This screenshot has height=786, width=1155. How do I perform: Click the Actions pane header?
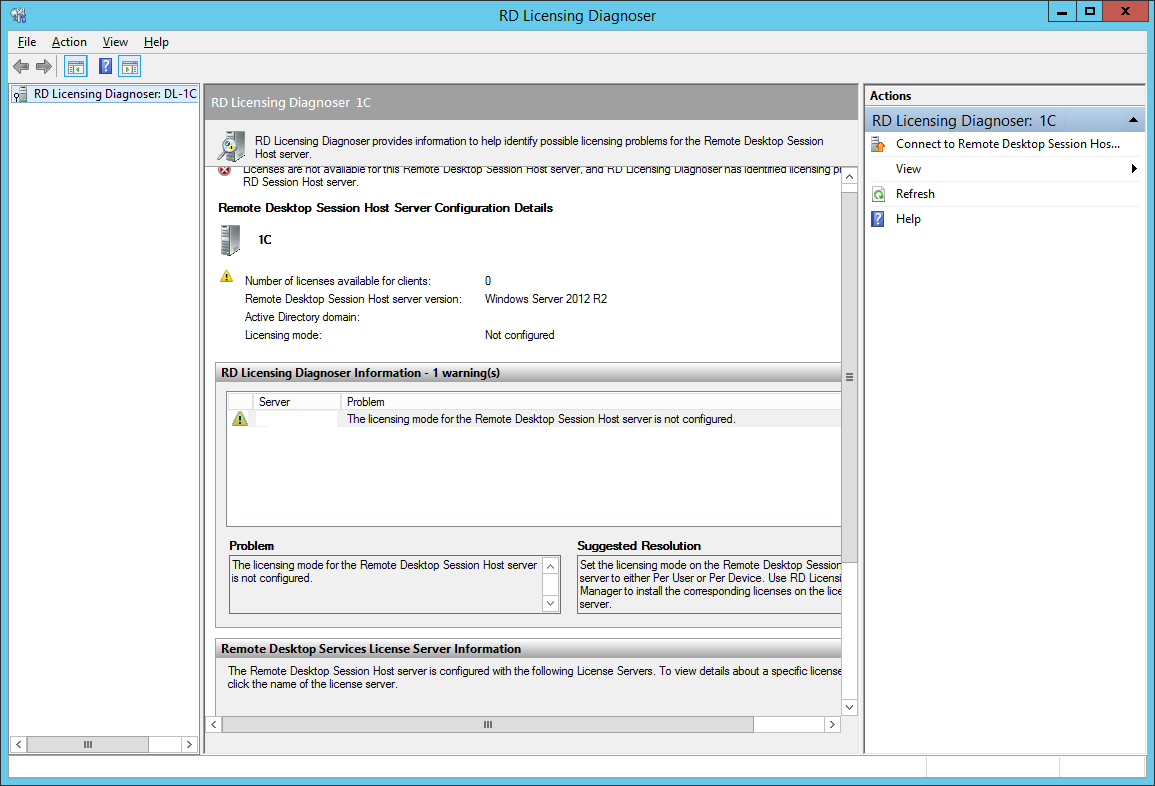click(1004, 96)
